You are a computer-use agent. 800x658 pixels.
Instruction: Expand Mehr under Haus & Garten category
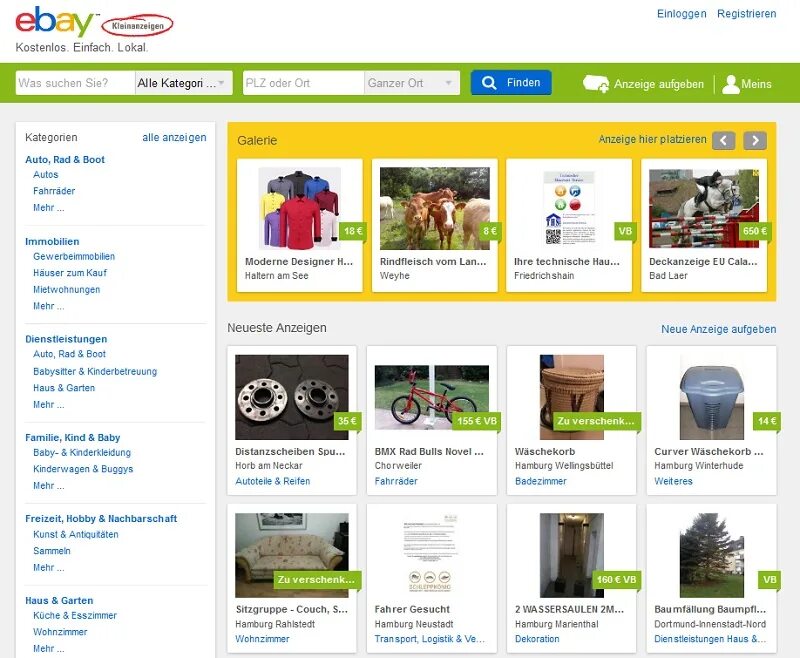[48, 649]
